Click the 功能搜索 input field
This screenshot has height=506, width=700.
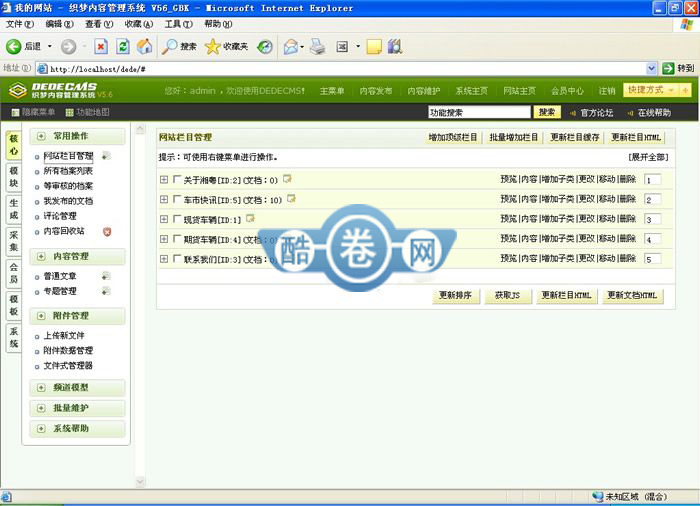[479, 112]
